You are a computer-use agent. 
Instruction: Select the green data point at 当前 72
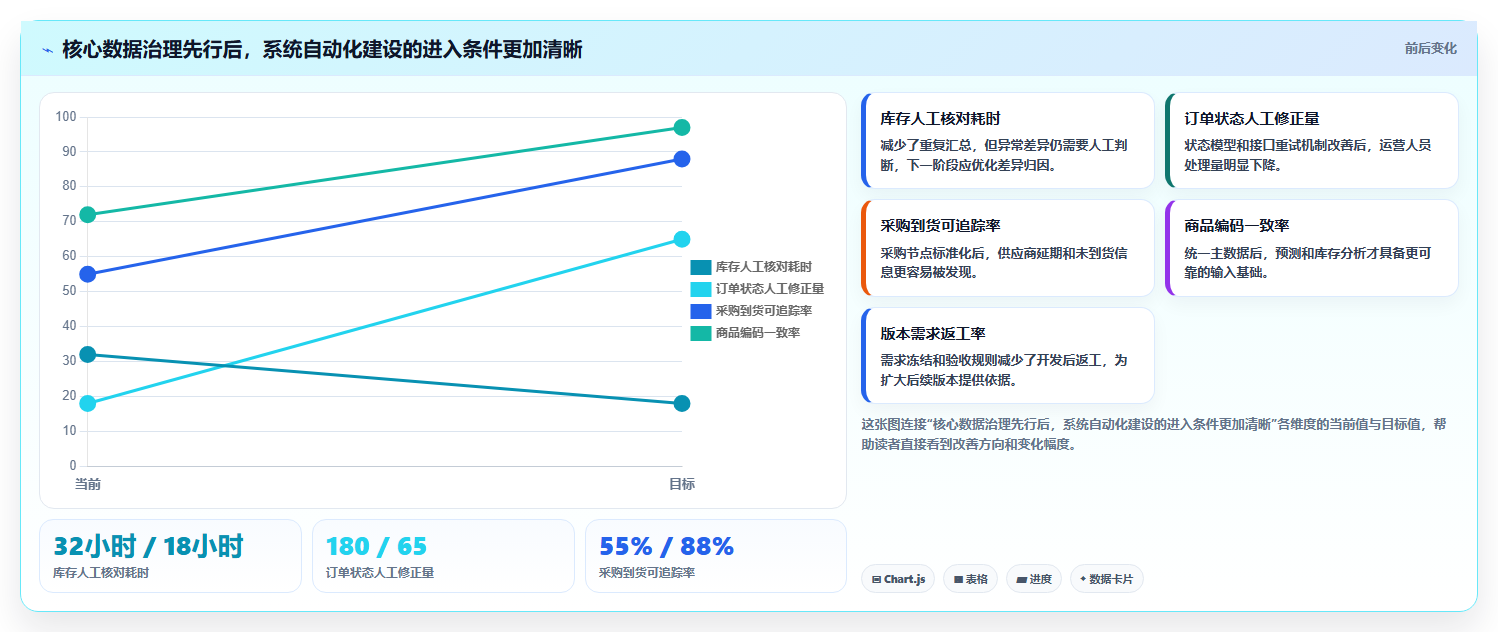(88, 215)
